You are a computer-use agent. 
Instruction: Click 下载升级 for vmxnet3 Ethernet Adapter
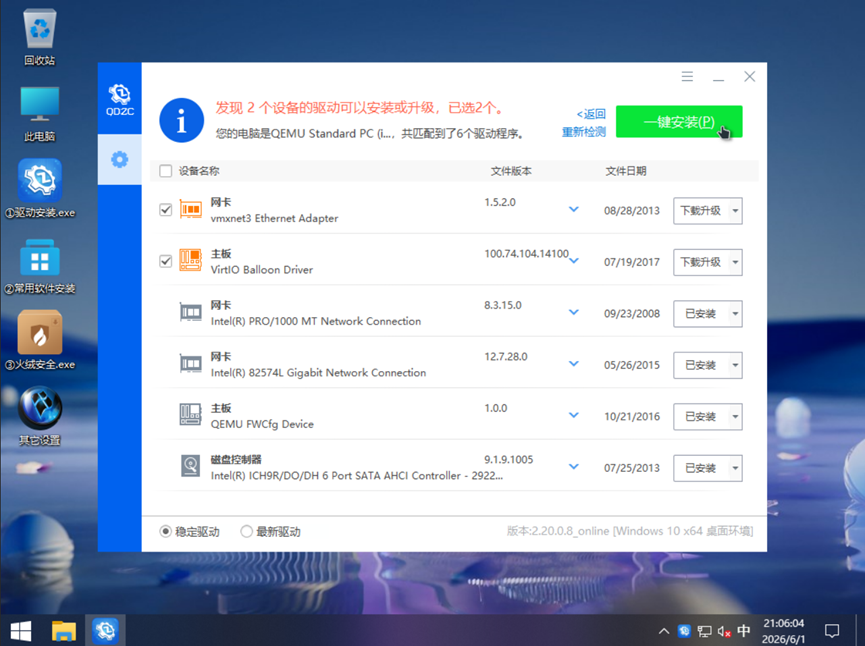701,211
